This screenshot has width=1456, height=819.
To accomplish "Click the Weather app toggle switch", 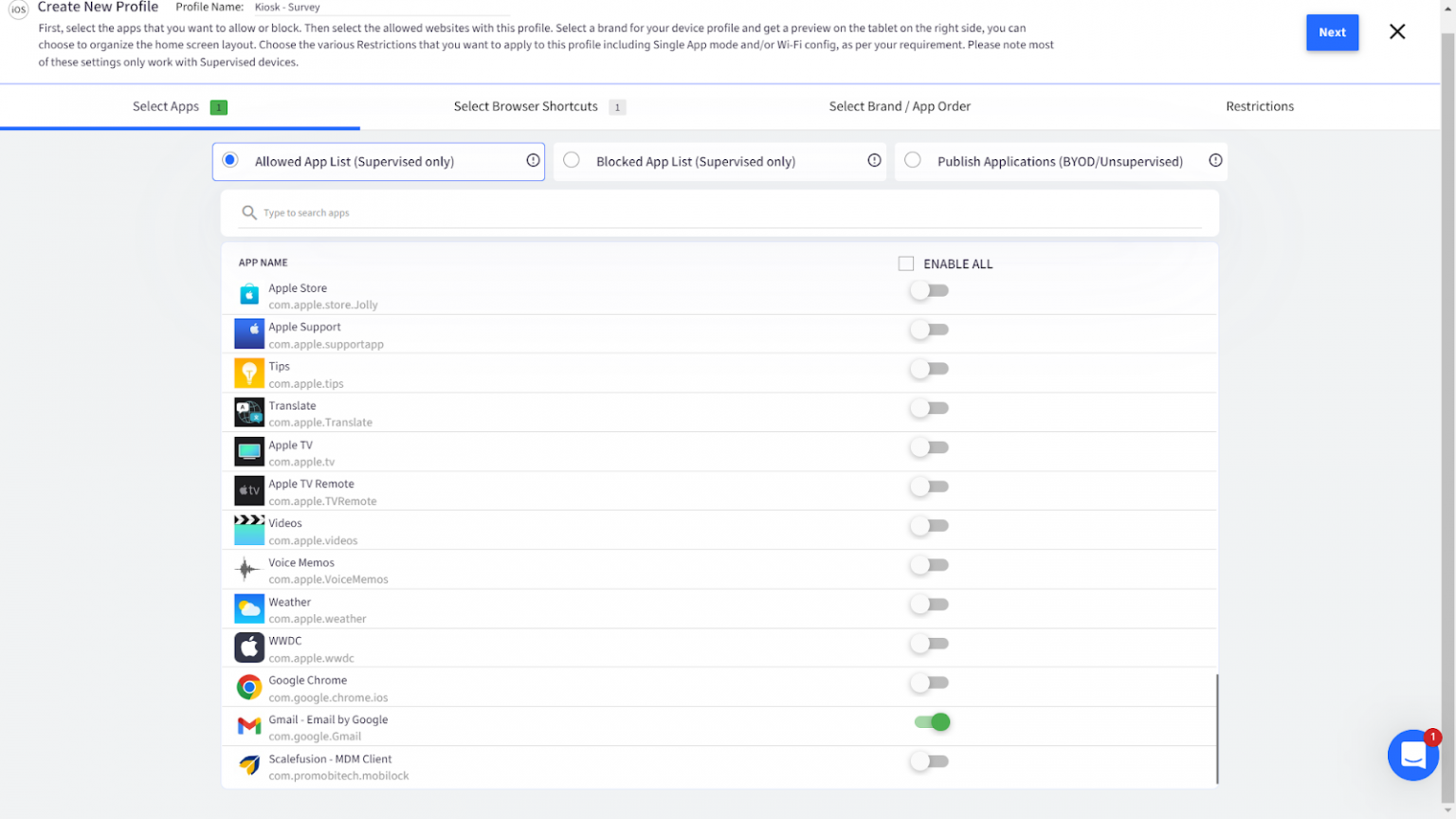I will 929,604.
